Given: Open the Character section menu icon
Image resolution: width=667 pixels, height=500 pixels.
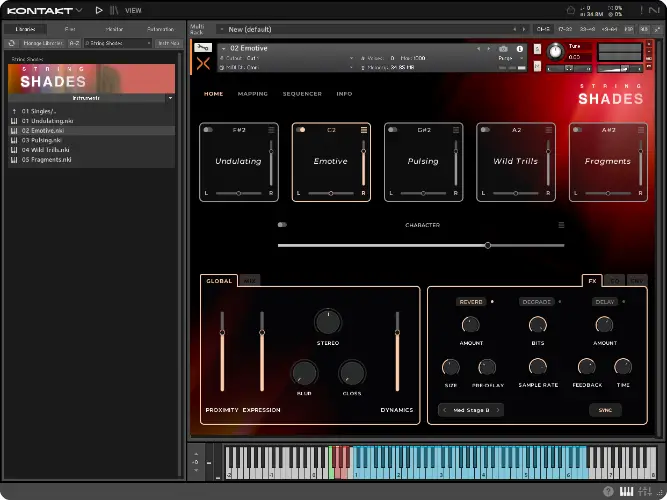Looking at the screenshot, I should point(561,225).
